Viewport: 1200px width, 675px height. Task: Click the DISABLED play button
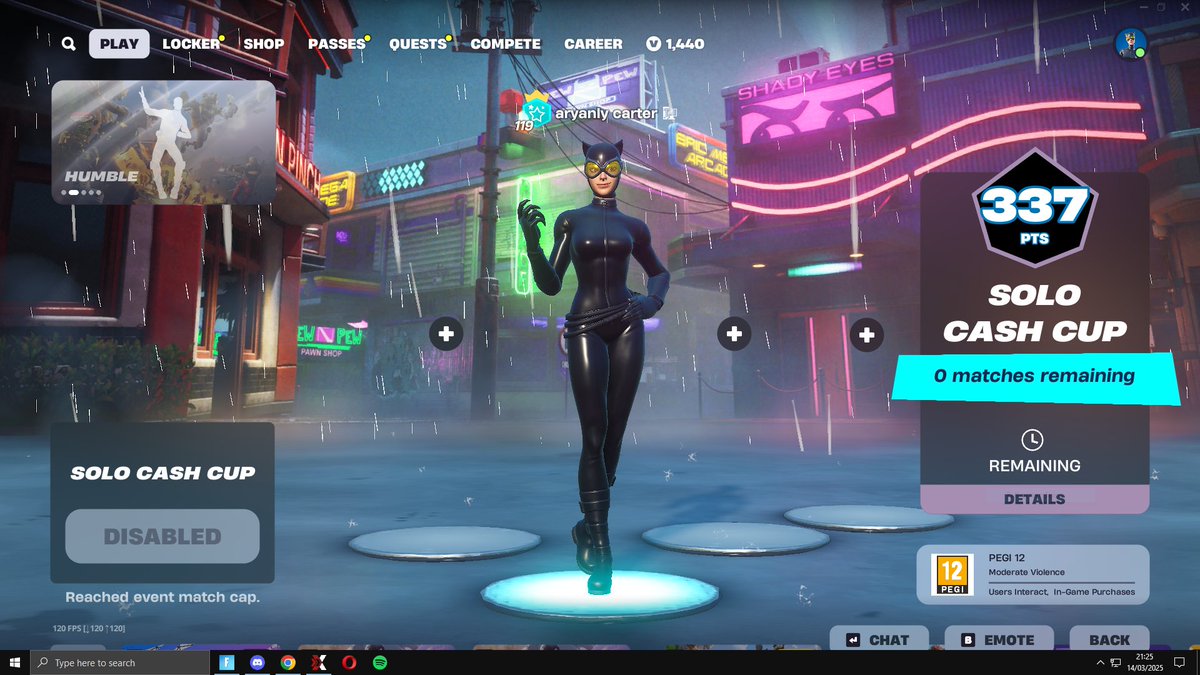[162, 536]
